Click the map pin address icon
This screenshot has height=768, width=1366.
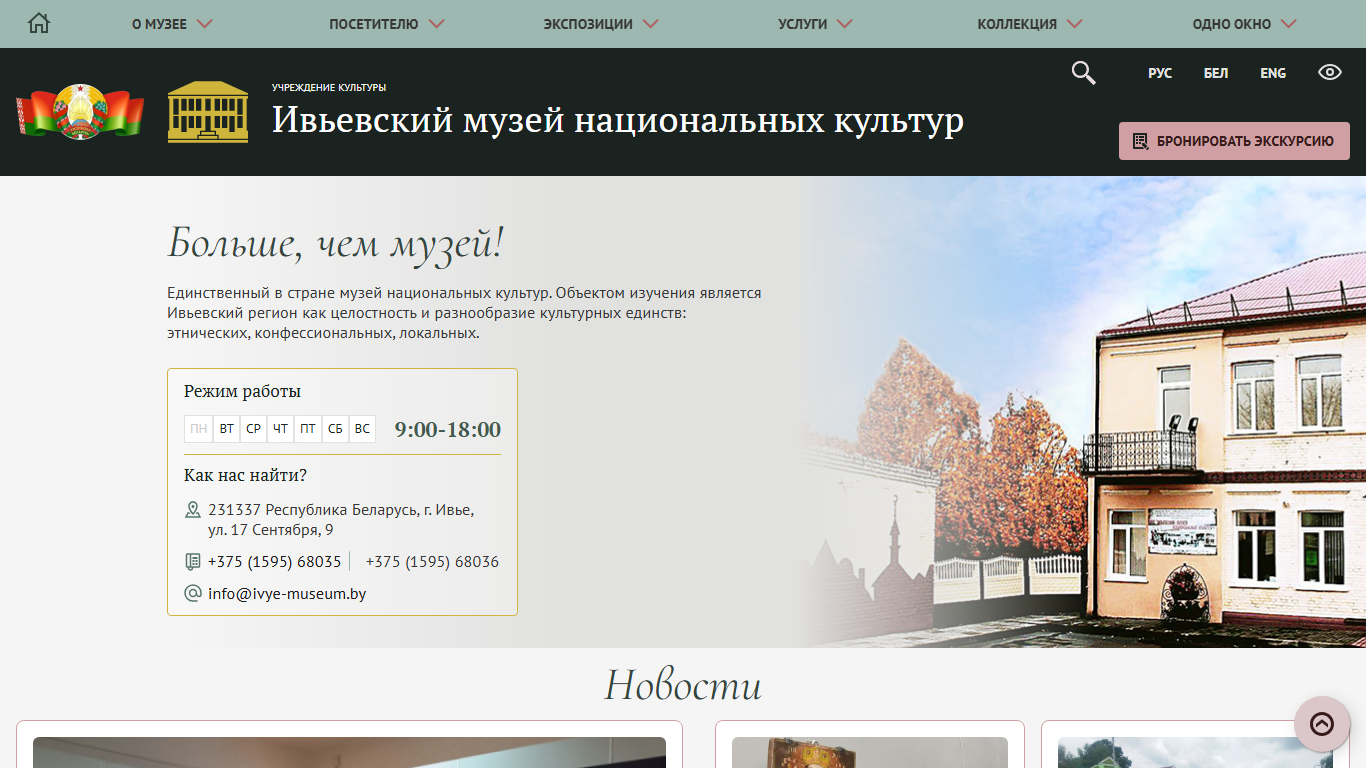coord(193,510)
